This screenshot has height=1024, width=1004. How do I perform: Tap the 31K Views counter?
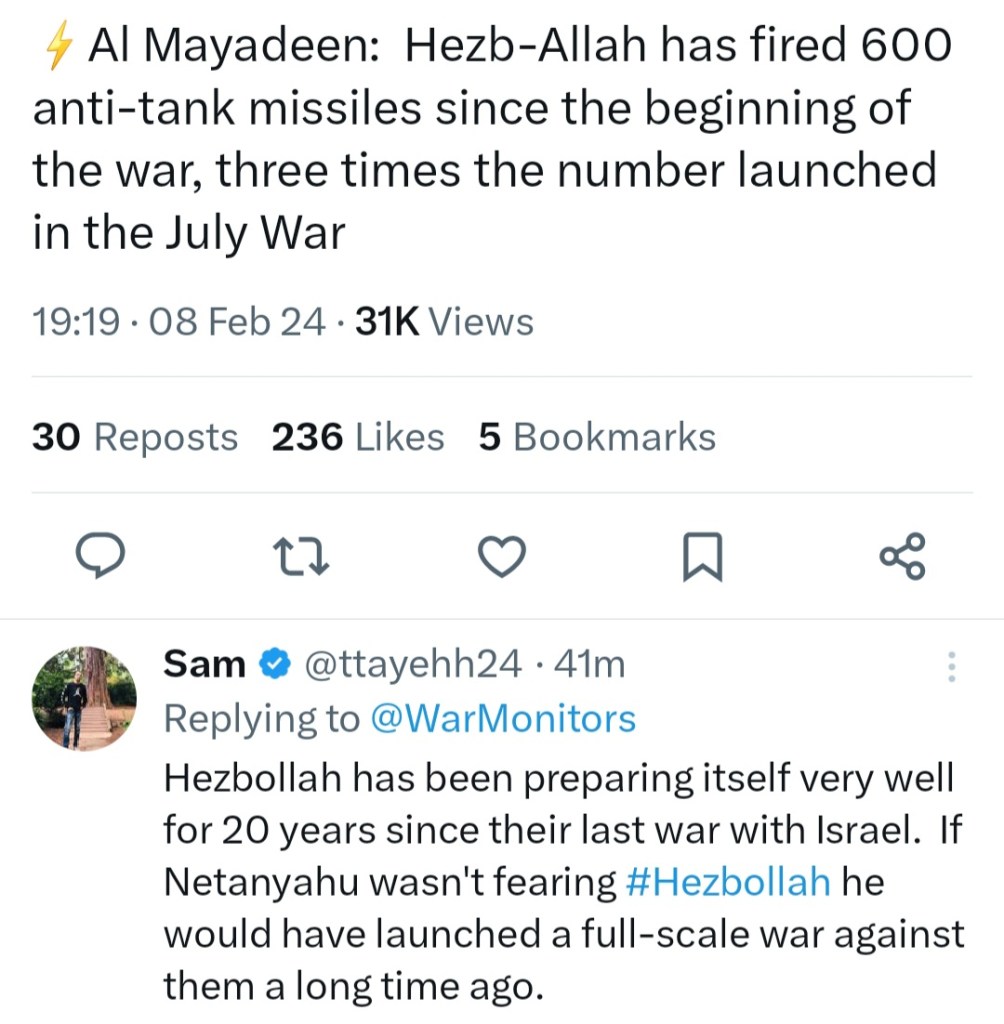[x=444, y=322]
